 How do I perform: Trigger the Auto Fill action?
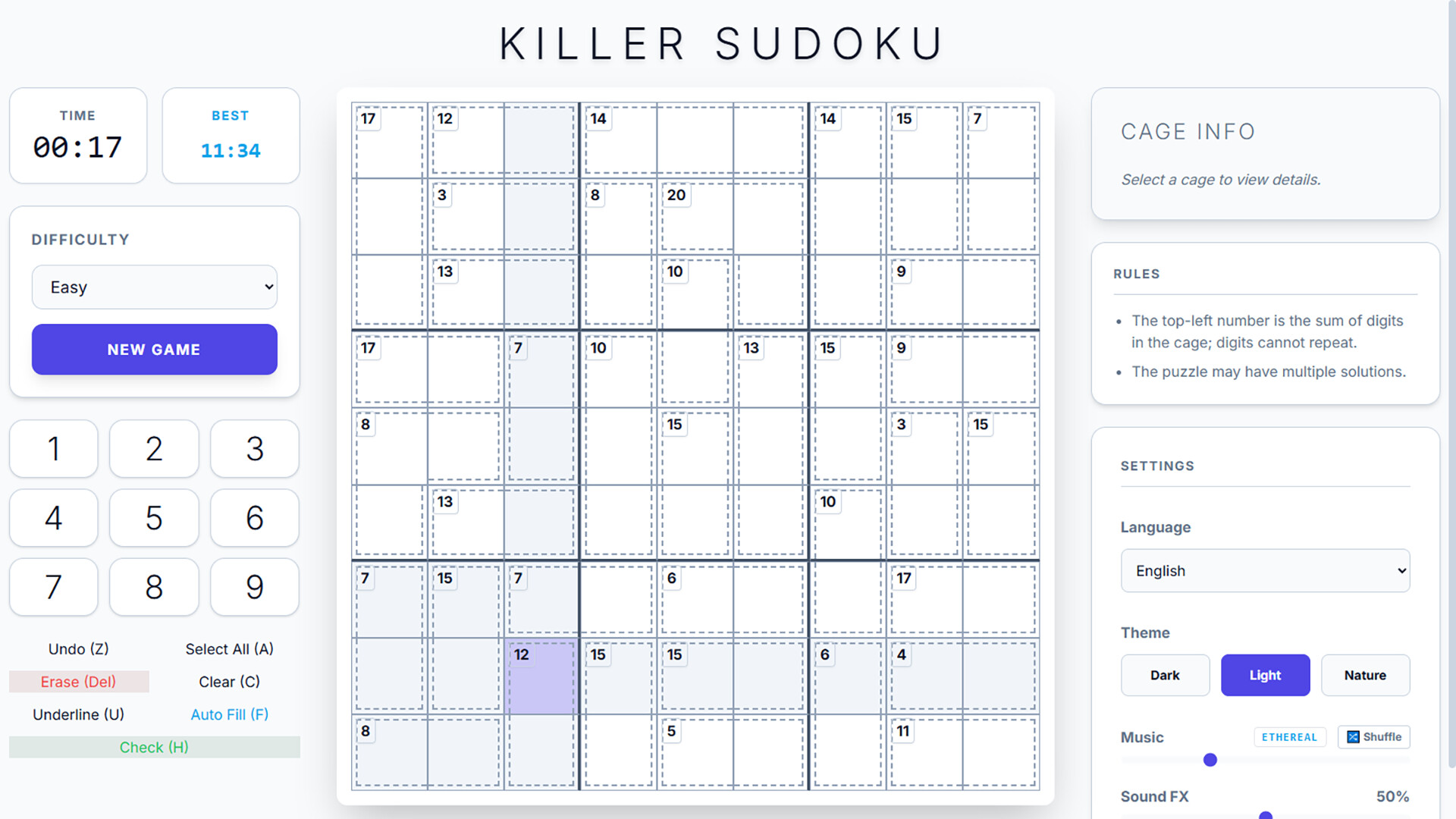pyautogui.click(x=228, y=714)
